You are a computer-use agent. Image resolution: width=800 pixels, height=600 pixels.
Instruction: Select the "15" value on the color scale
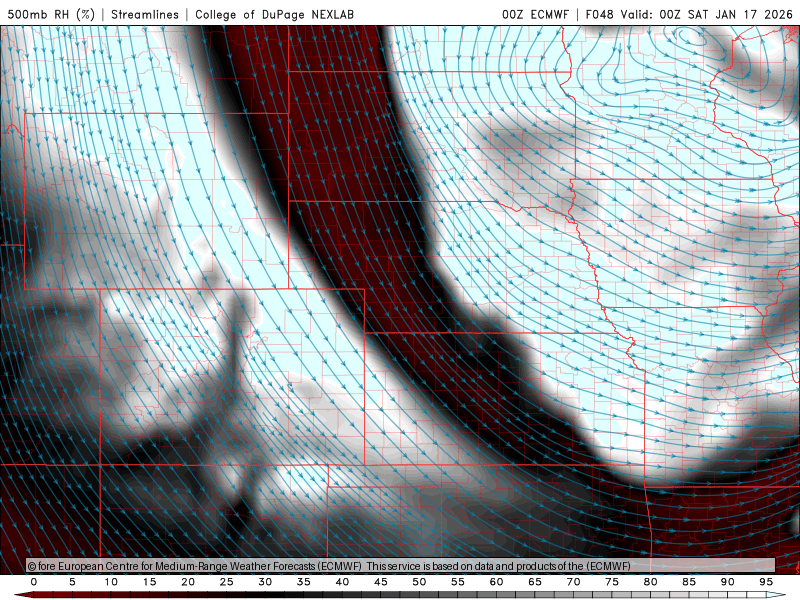pos(149,582)
